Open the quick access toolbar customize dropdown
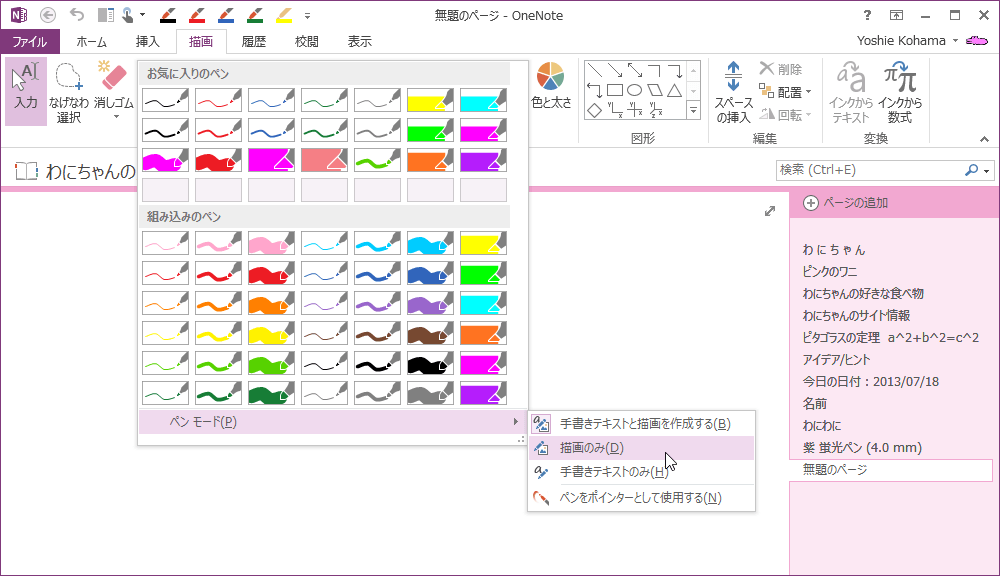Image resolution: width=1000 pixels, height=576 pixels. pyautogui.click(x=307, y=15)
